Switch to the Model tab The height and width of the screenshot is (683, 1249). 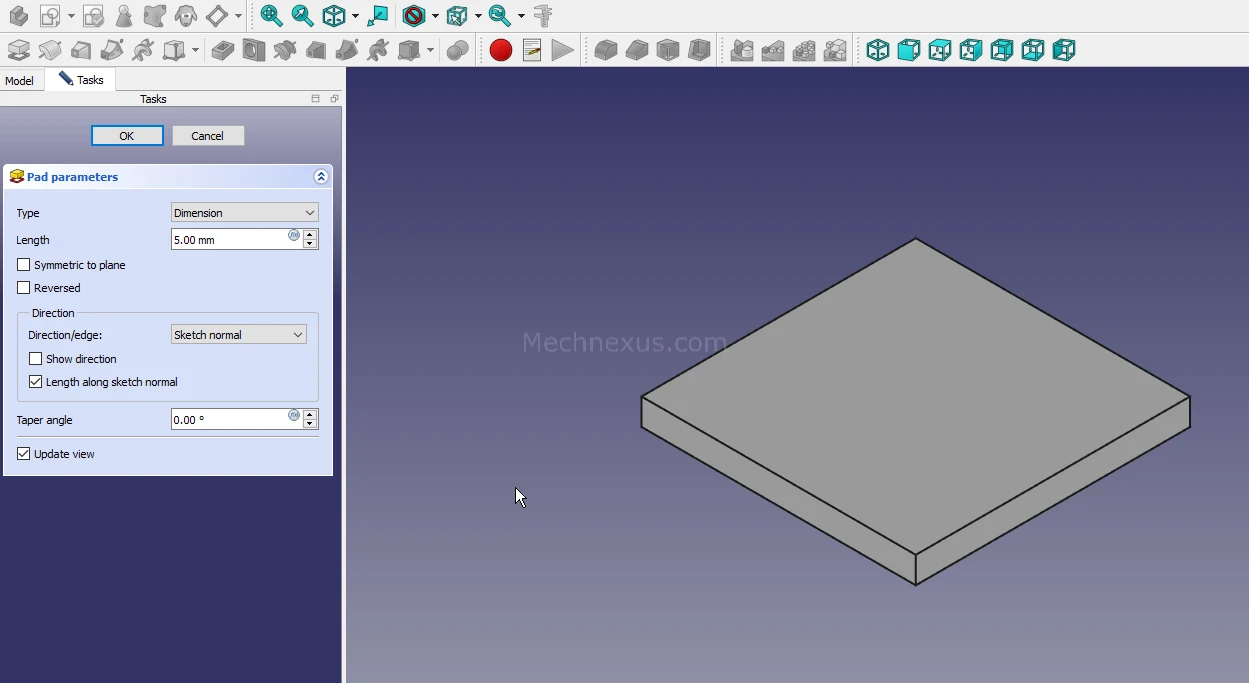pyautogui.click(x=19, y=81)
